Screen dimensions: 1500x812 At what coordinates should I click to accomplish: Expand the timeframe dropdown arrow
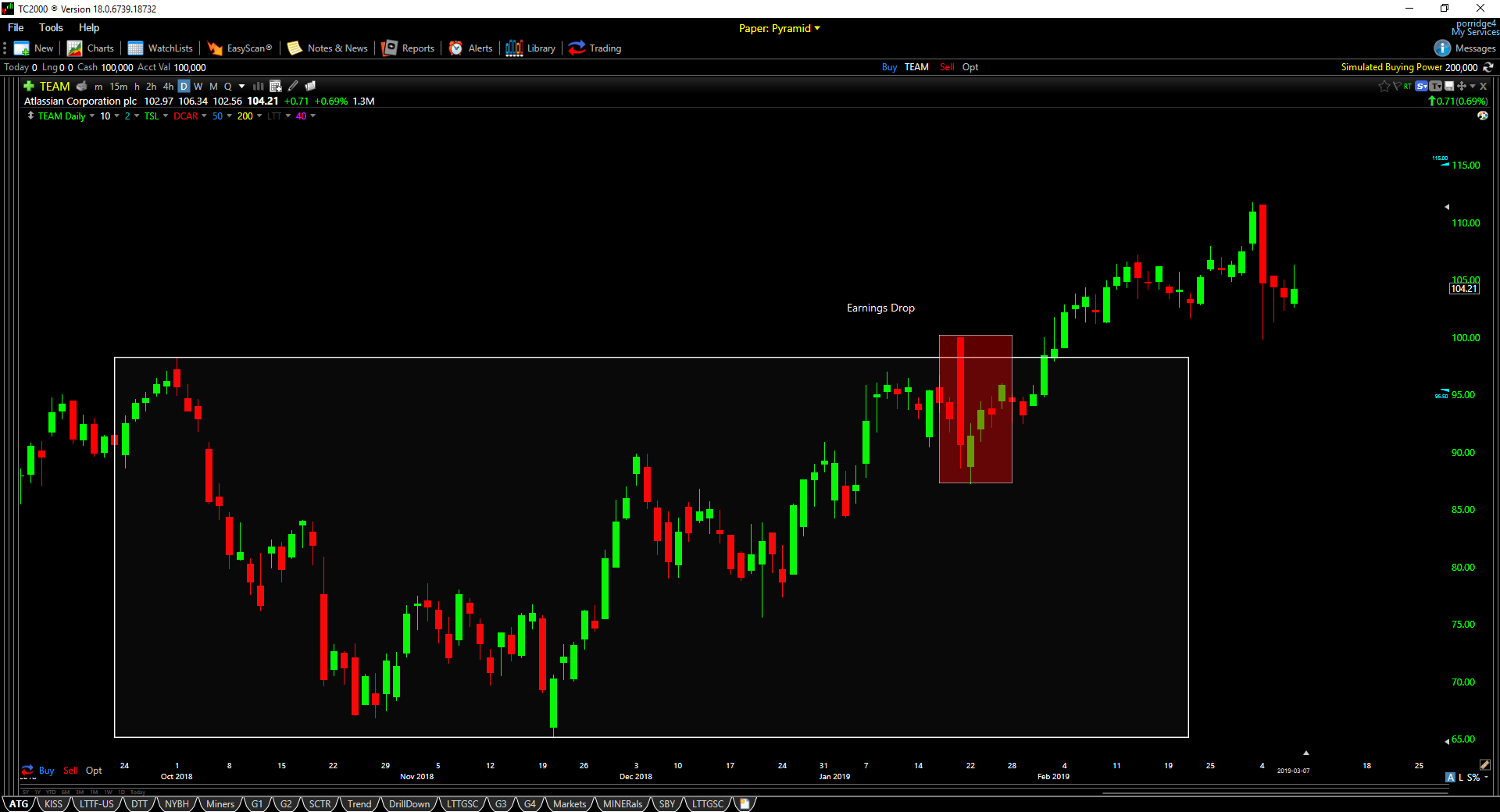pos(241,87)
